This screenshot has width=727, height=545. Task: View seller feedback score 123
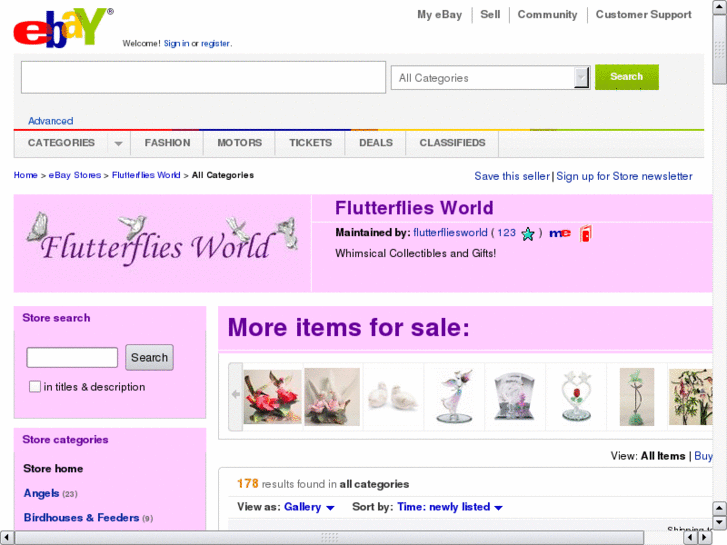point(506,232)
